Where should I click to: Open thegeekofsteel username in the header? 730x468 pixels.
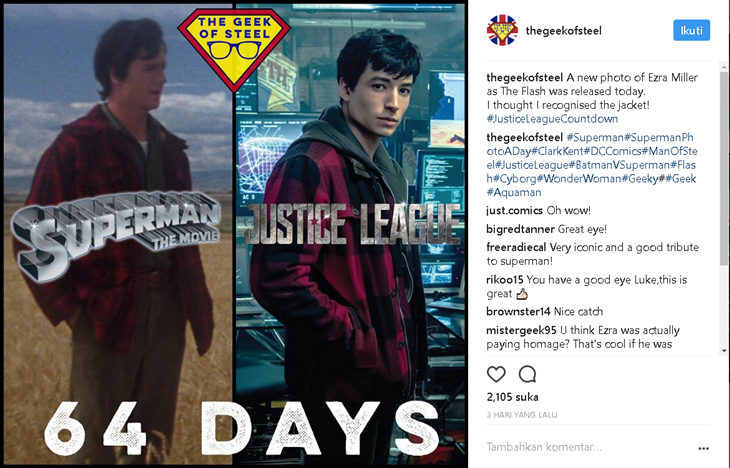pyautogui.click(x=563, y=31)
